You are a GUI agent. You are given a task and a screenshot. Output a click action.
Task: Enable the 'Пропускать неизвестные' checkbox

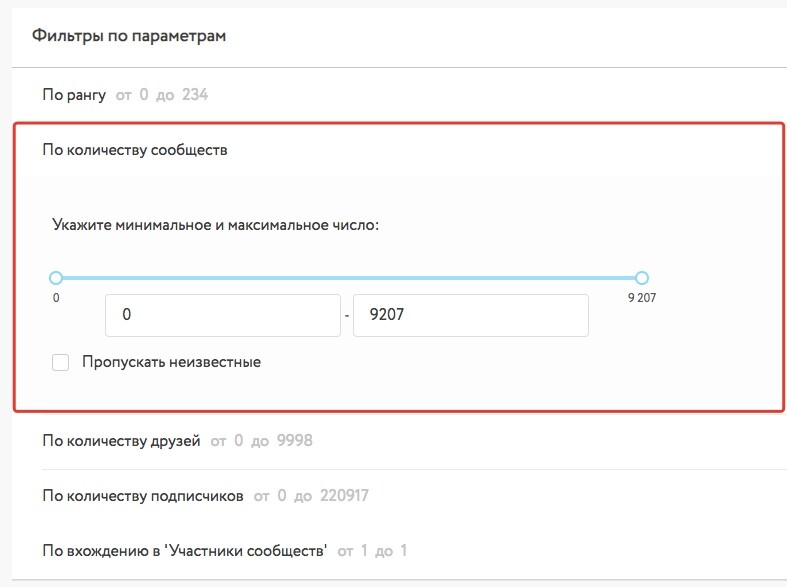click(x=61, y=362)
